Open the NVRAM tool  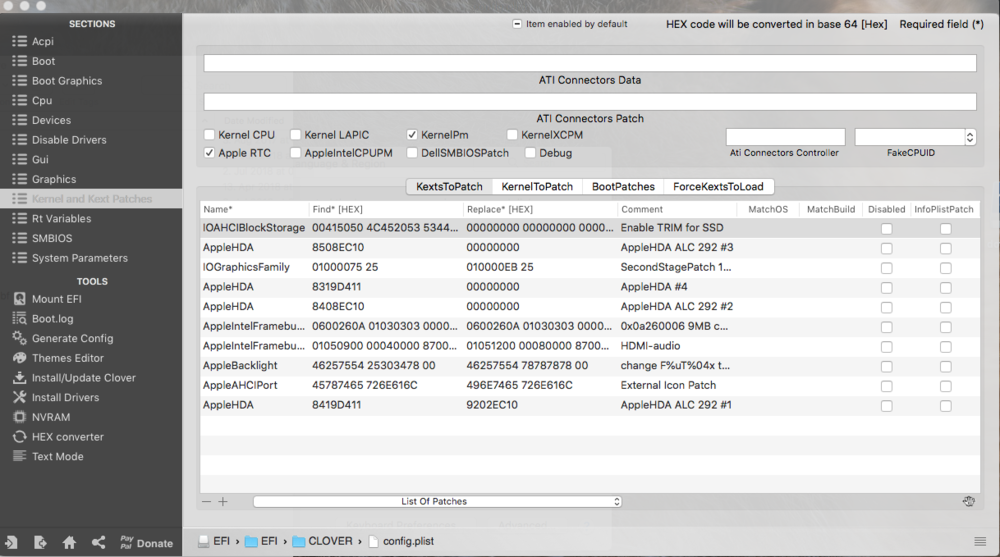point(50,417)
